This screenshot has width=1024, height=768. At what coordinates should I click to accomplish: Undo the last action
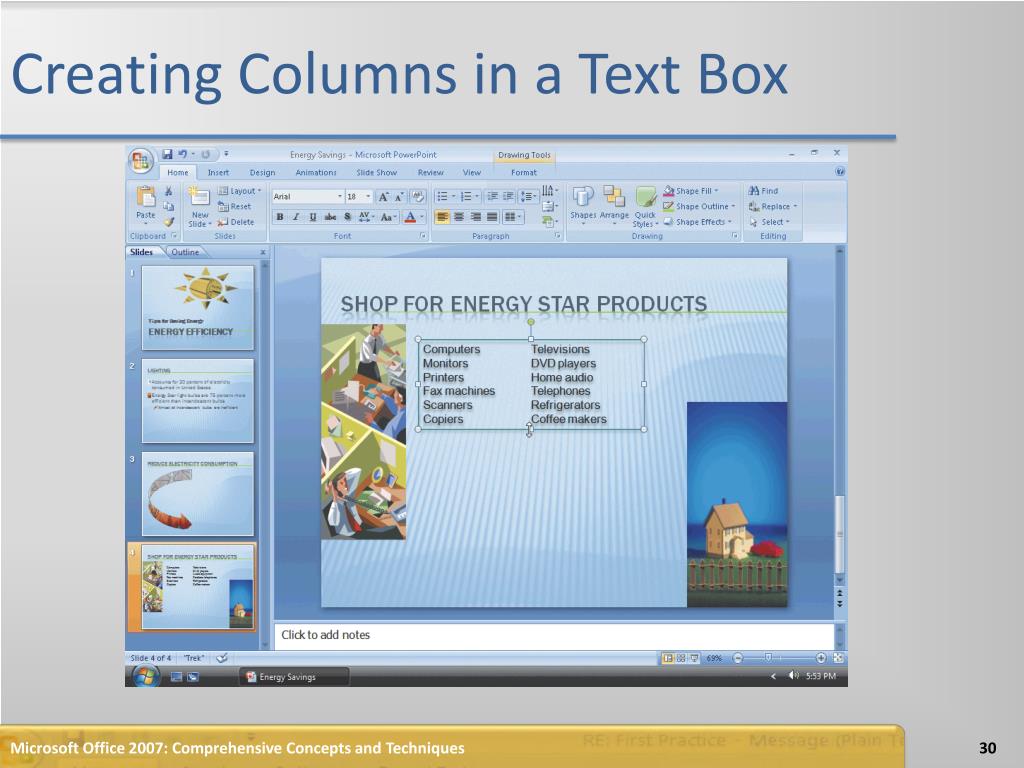click(183, 154)
